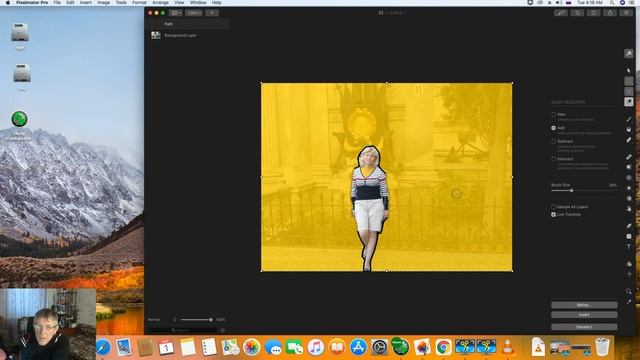The height and width of the screenshot is (360, 640).
Task: Open iTunes in the Dock
Action: tap(316, 347)
